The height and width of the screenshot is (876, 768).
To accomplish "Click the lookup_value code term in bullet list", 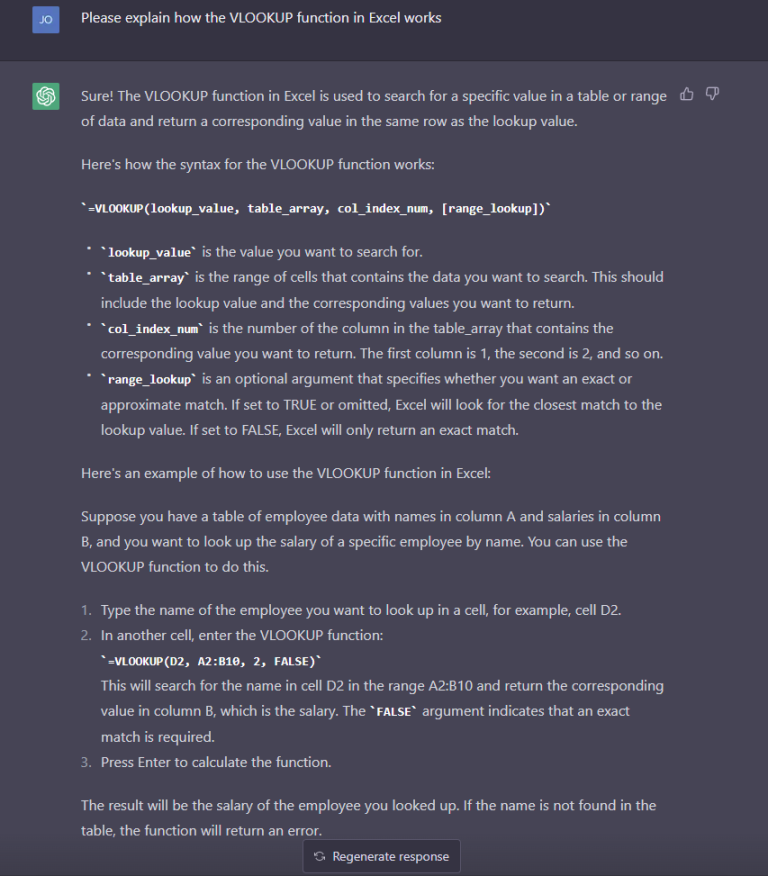I will click(x=148, y=253).
